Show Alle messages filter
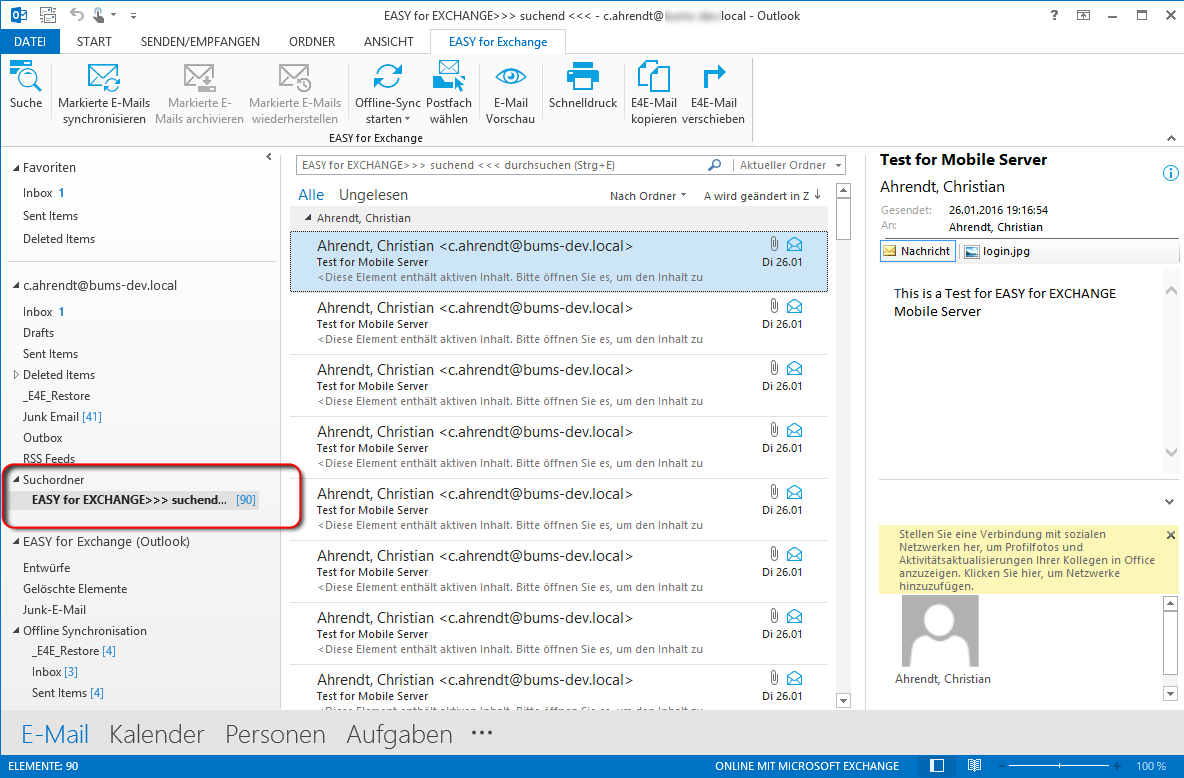1184x778 pixels. 311,195
